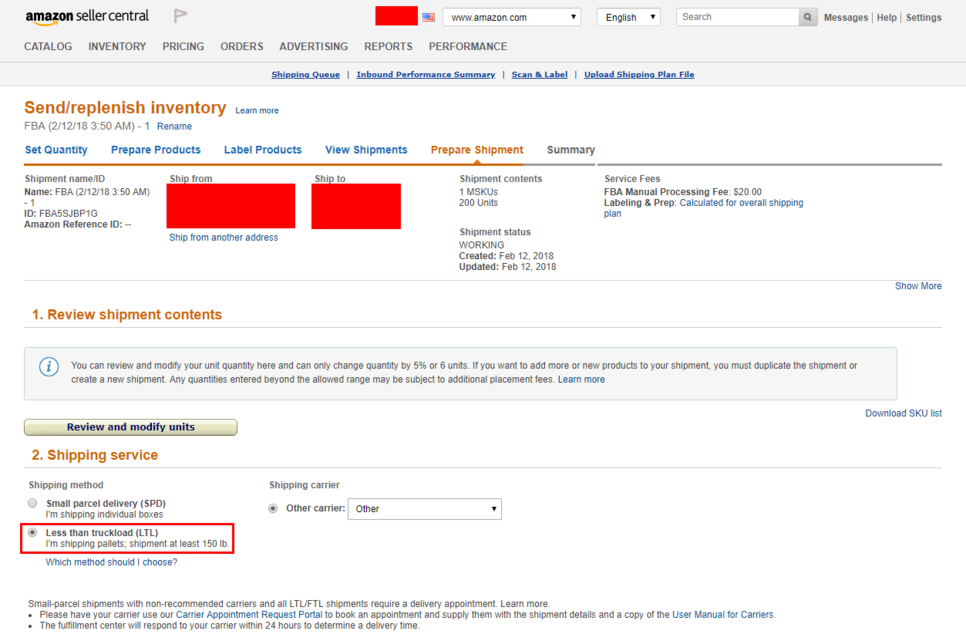
Task: Click the Show More link
Action: click(x=918, y=286)
